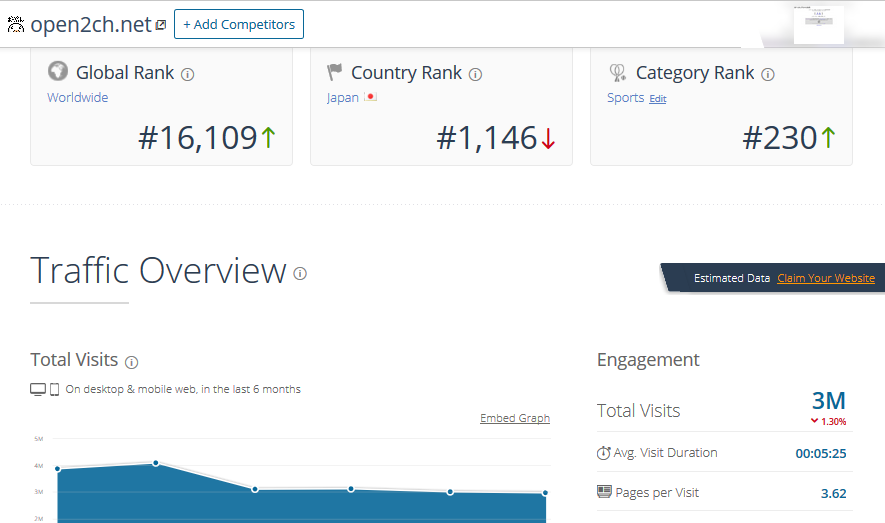Open the Claim Your Website link
Screen dimensions: 885x523
pyautogui.click(x=825, y=278)
